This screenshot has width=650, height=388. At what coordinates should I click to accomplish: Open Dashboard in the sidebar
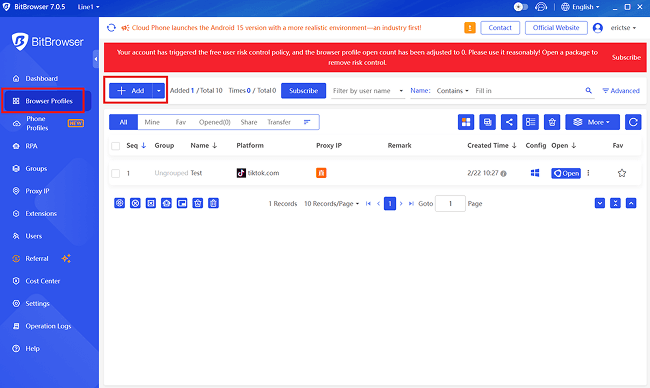[x=41, y=78]
